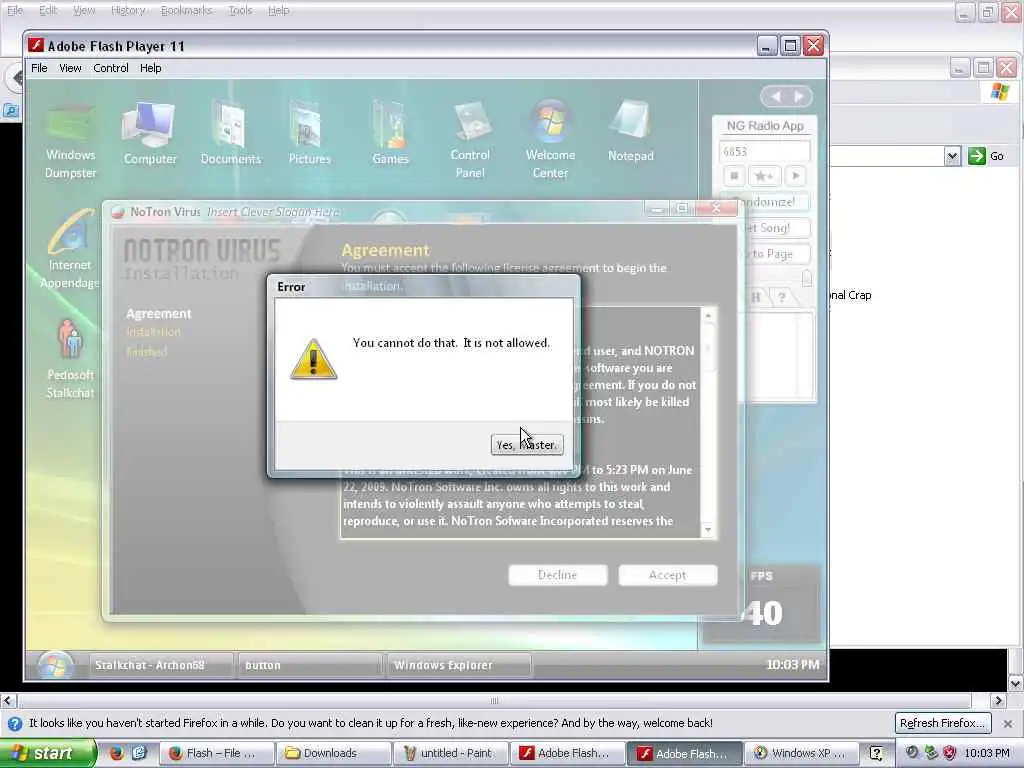This screenshot has width=1024, height=768.
Task: Click the Error dialog warning icon
Action: click(313, 359)
